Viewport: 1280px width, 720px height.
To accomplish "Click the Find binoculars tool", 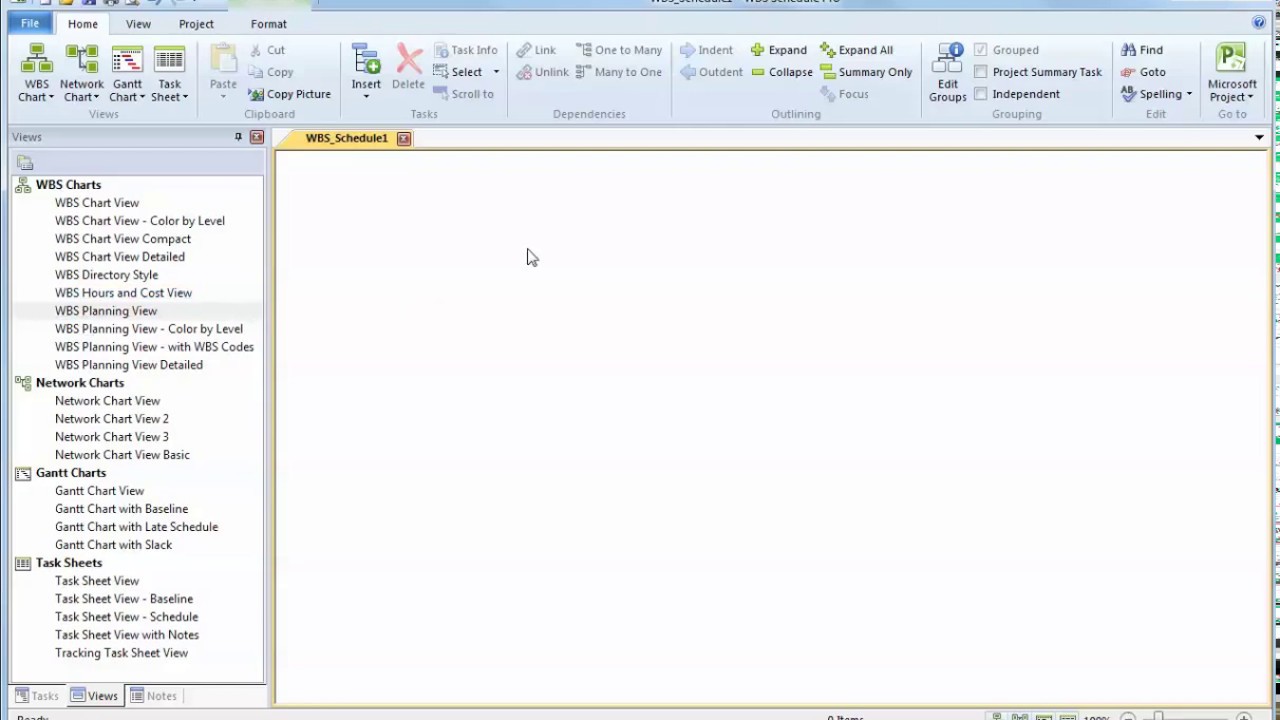I will (x=1142, y=50).
